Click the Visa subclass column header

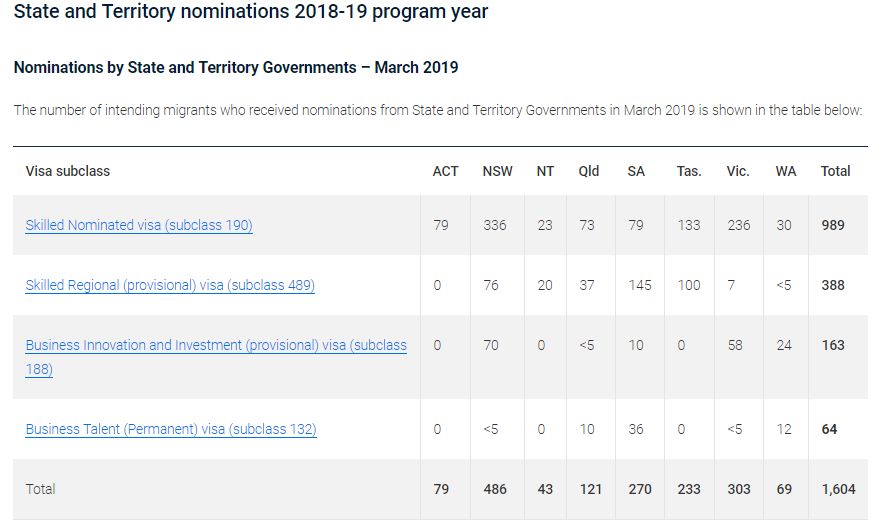[x=68, y=171]
